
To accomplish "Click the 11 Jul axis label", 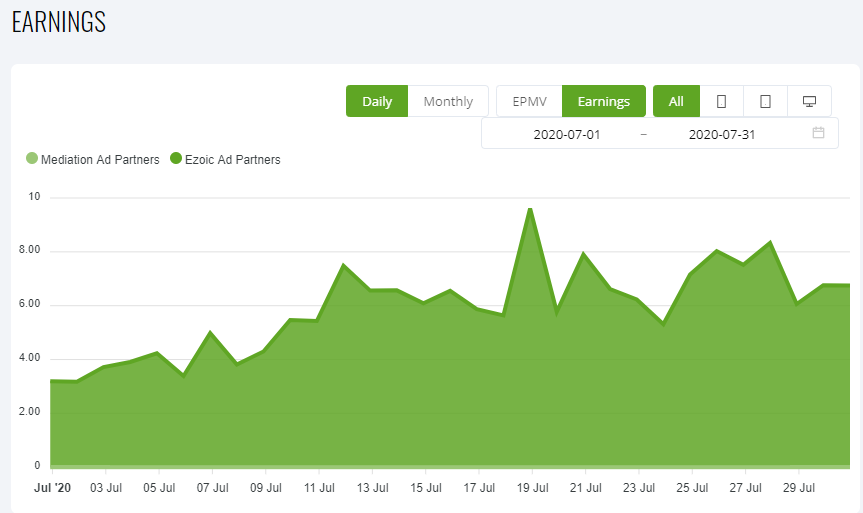I will (x=319, y=488).
